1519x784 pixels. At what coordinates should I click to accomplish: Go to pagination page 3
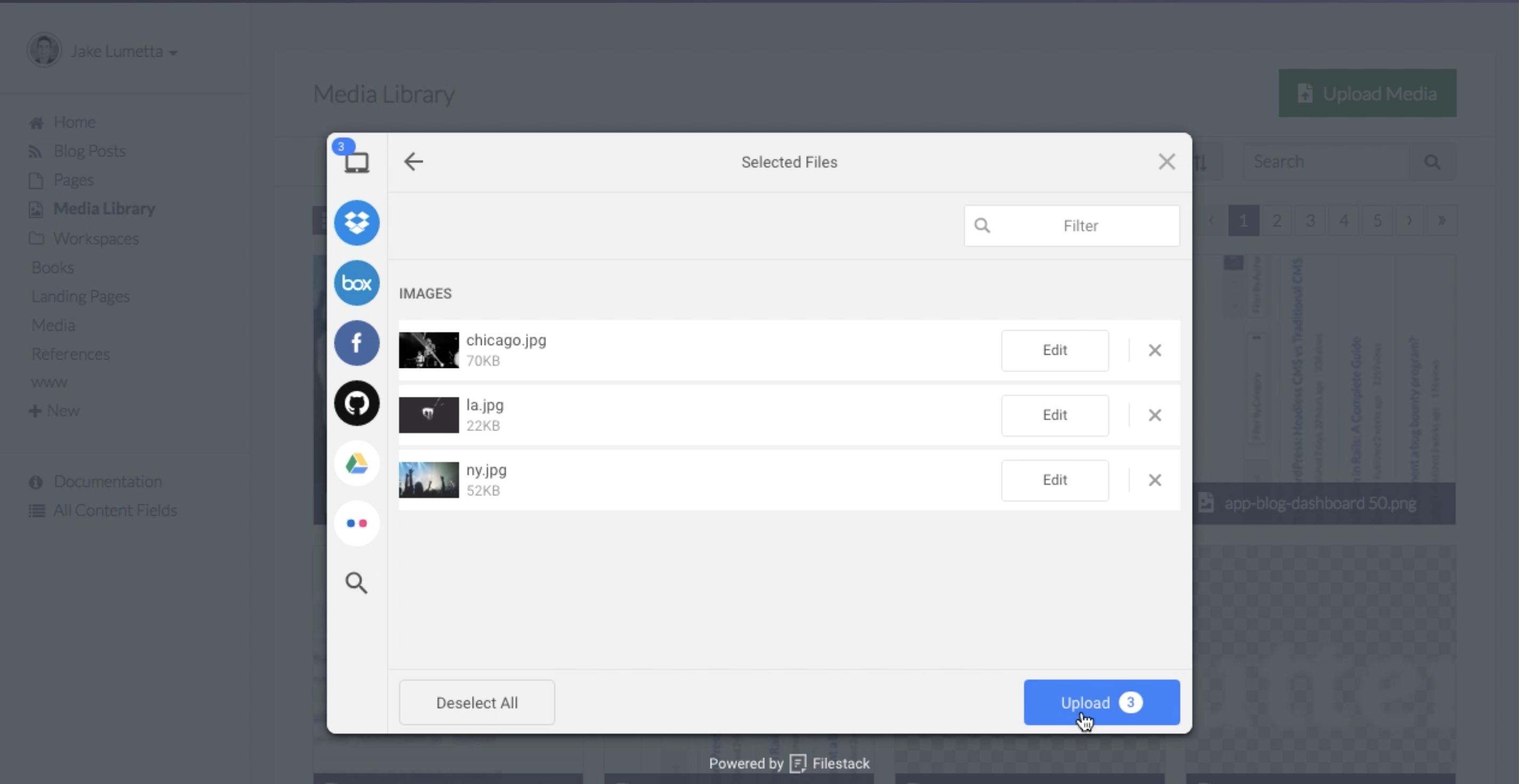coord(1310,220)
